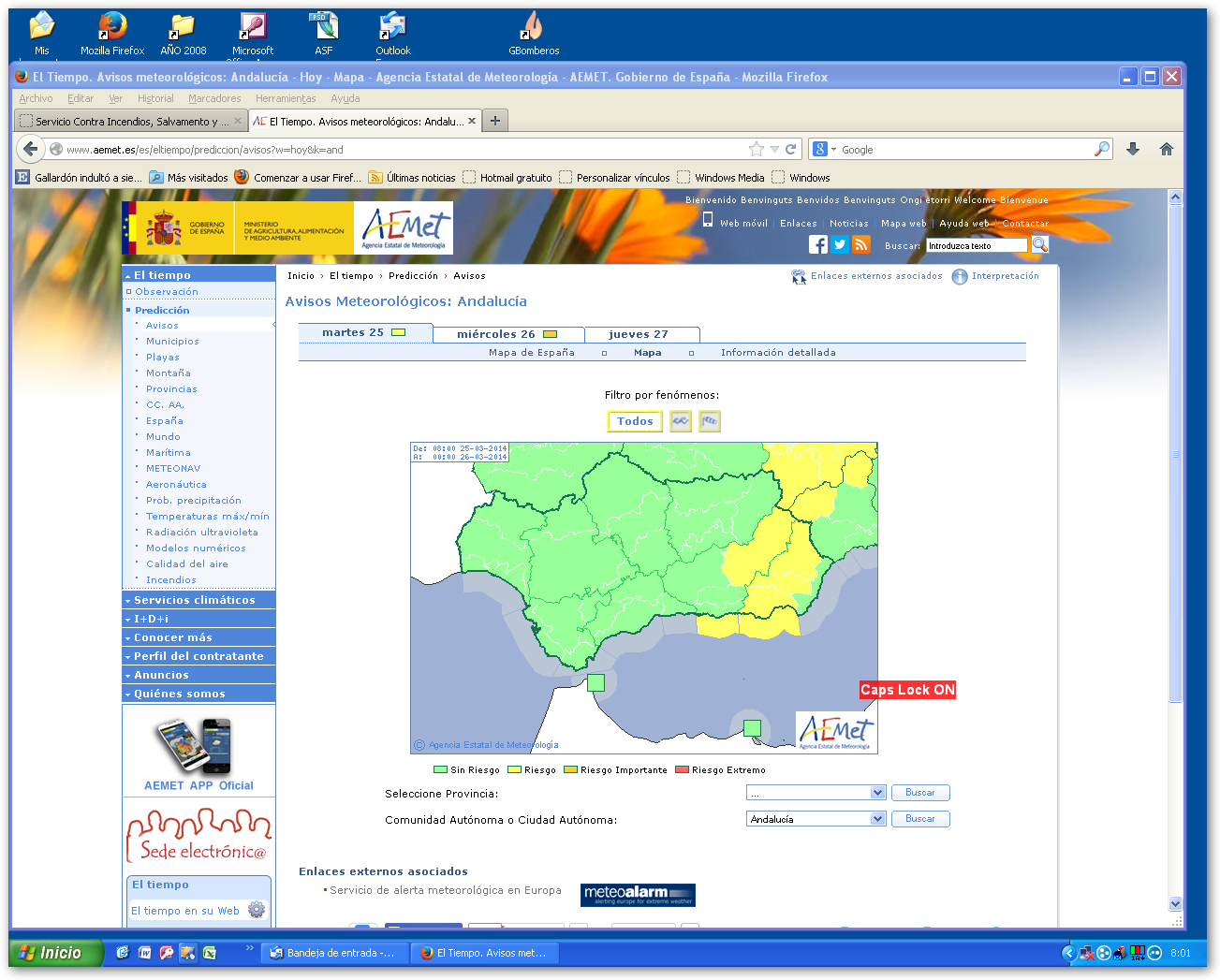Switch to Información detallada view

[777, 353]
